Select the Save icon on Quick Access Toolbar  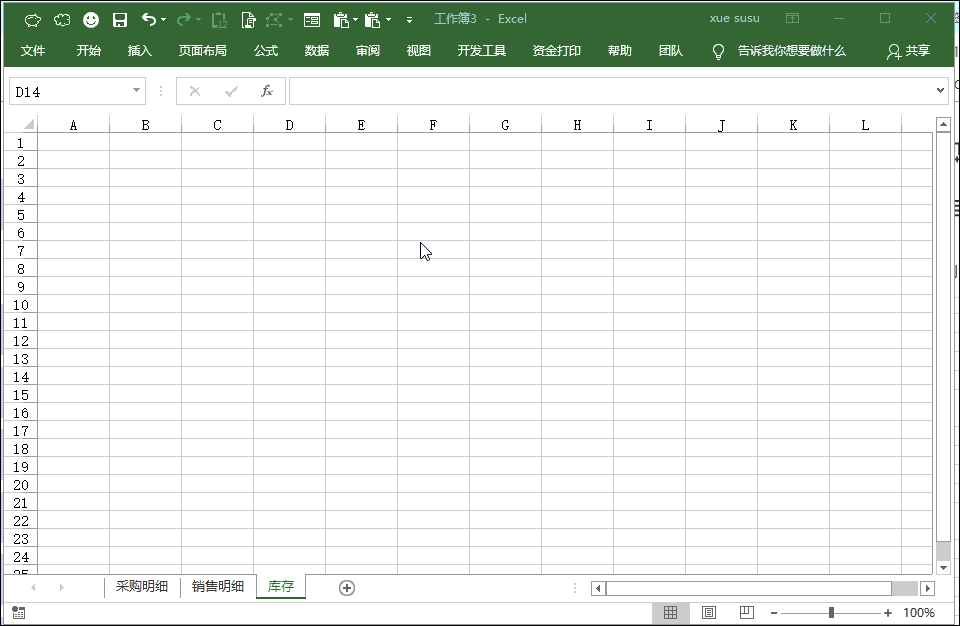[120, 19]
